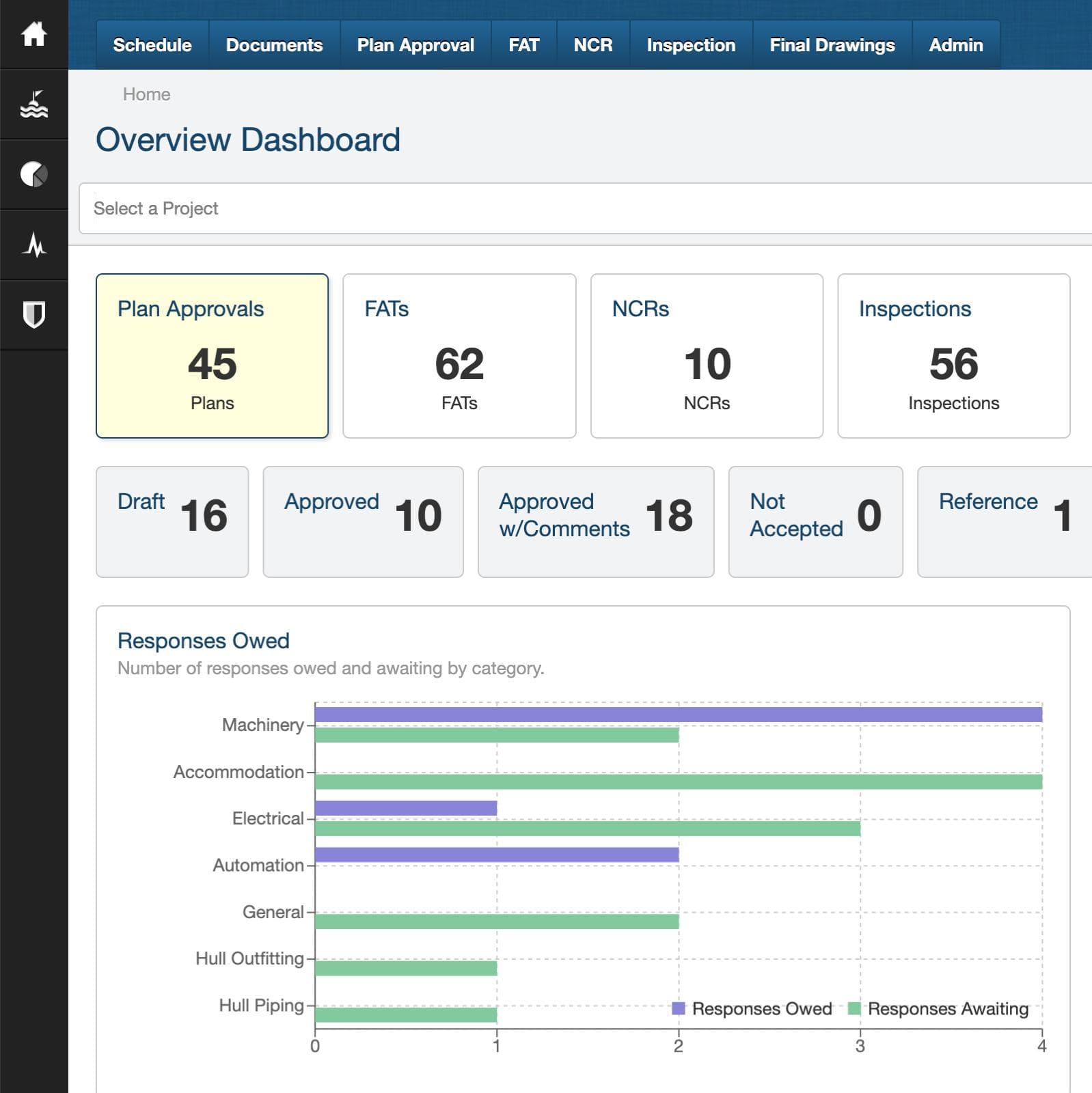
Task: Click Hull Piping green bar
Action: tap(406, 1014)
